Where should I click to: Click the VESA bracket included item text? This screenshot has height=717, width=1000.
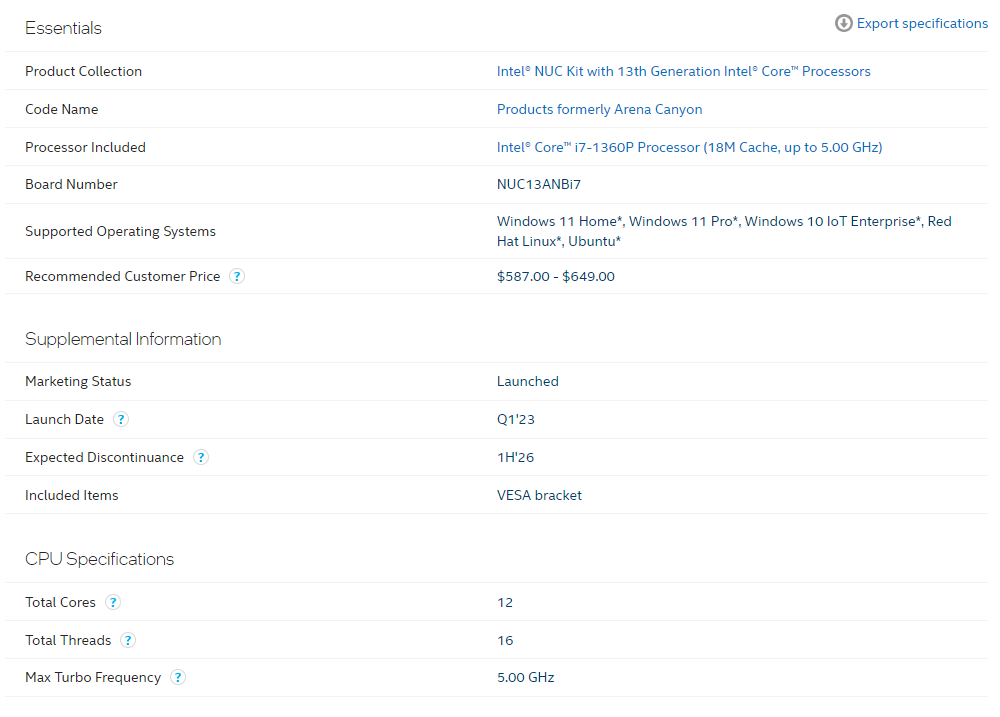[539, 496]
